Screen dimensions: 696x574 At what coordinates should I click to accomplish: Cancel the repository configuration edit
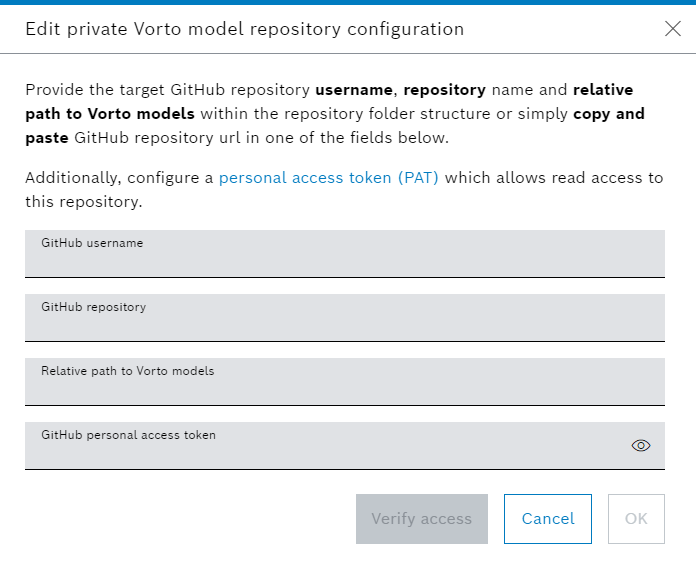548,519
